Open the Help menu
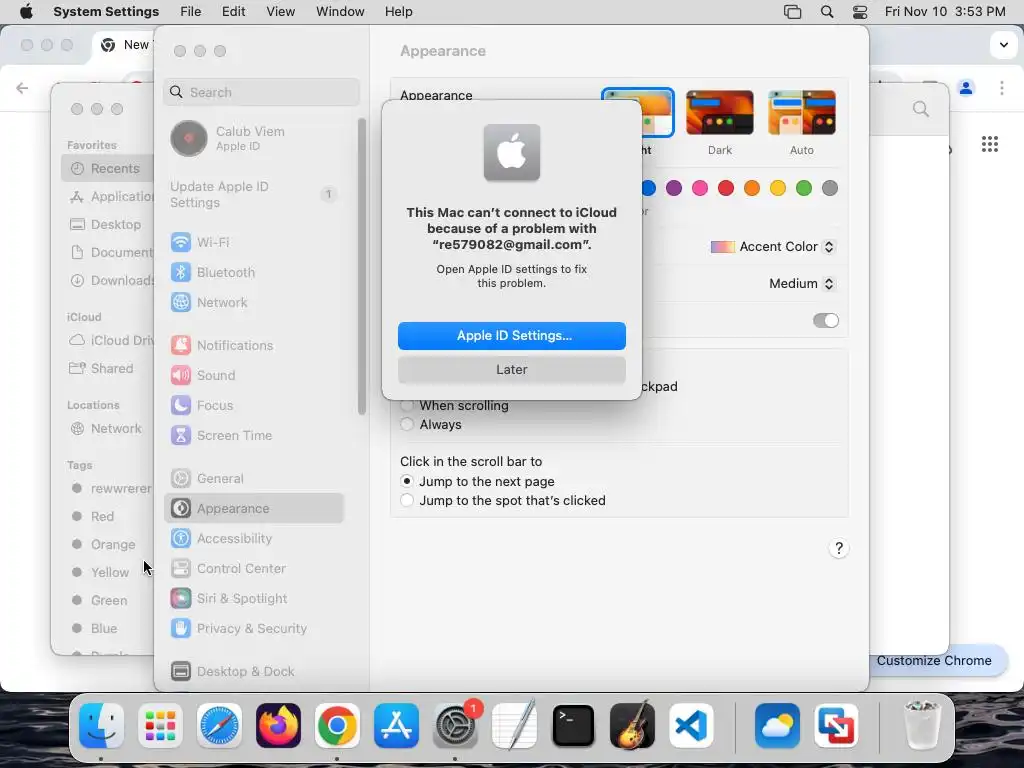1024x768 pixels. (x=398, y=12)
